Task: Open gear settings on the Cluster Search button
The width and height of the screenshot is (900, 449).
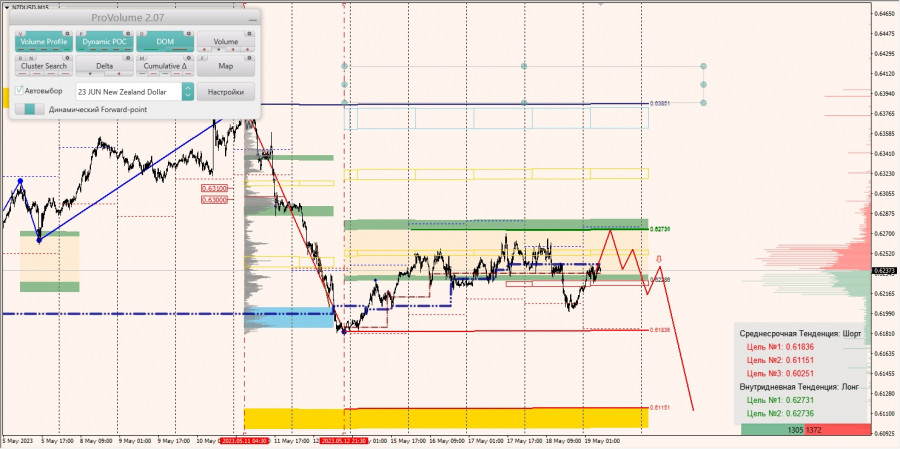Action: [68, 58]
